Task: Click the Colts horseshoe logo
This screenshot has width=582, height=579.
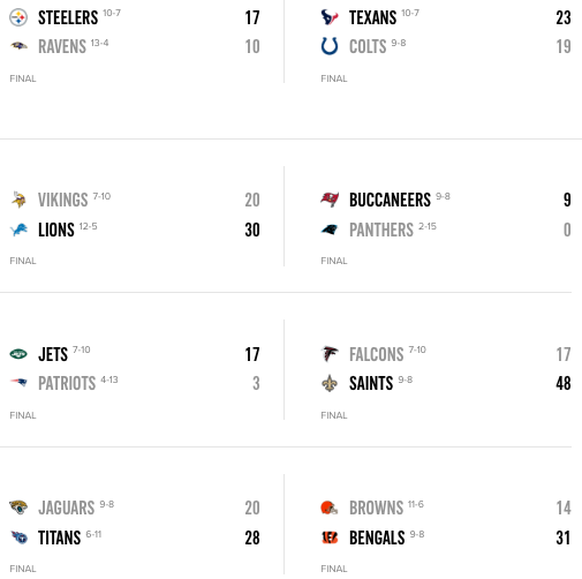Action: 330,46
